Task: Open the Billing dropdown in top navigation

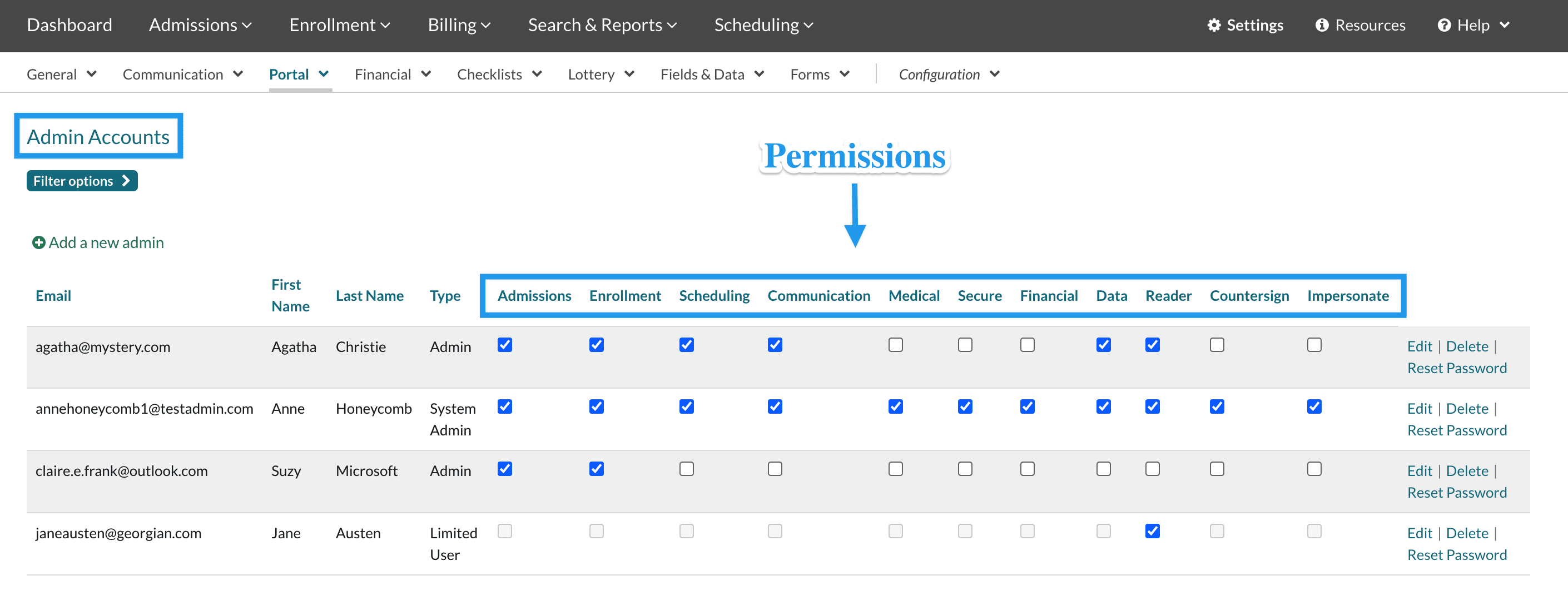Action: coord(459,25)
